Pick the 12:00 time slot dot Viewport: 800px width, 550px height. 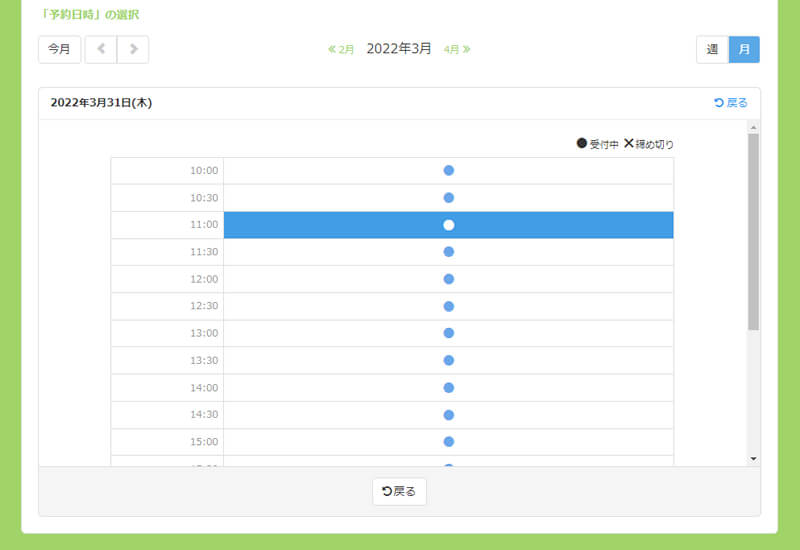[449, 279]
